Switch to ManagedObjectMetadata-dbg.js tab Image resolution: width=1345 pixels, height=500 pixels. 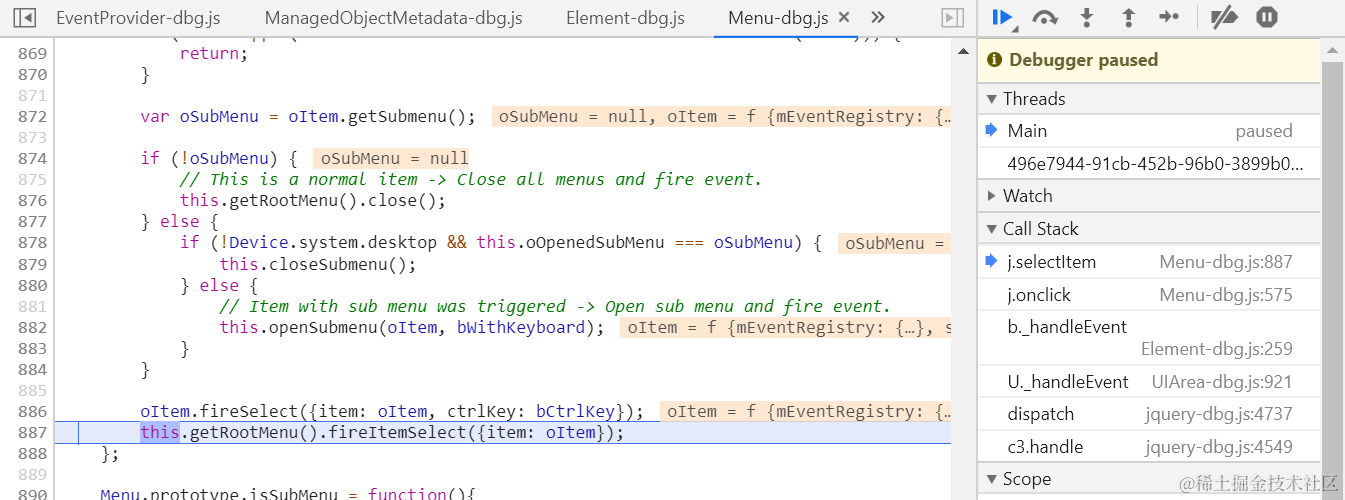(393, 18)
